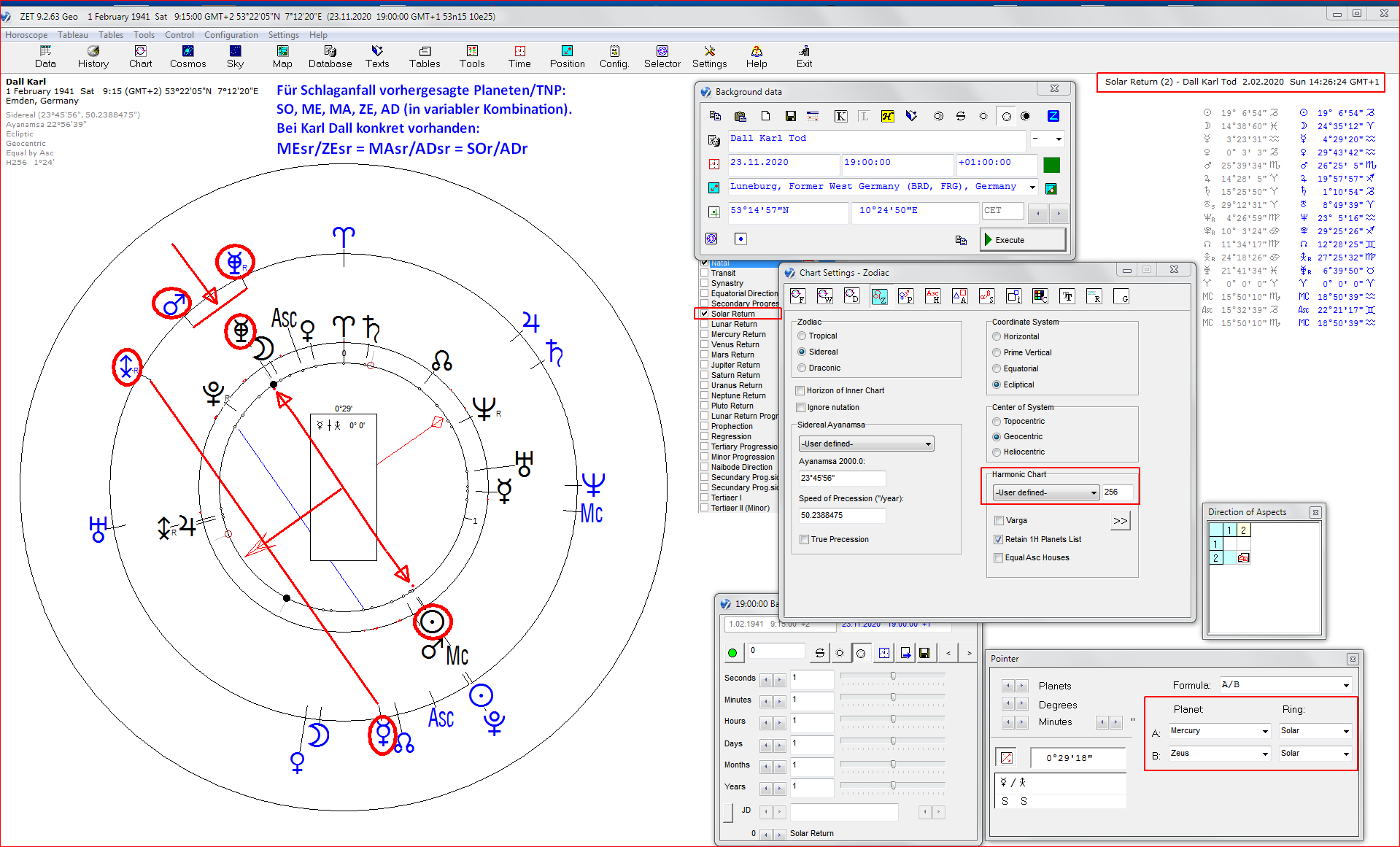Adjust the Seconds slider
Viewport: 1400px width, 847px height.
pos(892,676)
